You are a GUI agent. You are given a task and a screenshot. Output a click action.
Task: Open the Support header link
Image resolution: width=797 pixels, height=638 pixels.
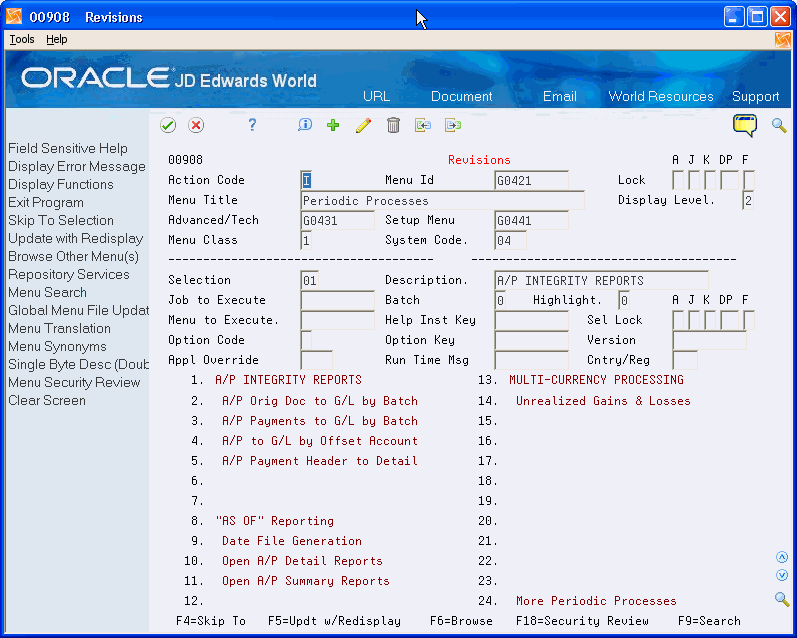pos(755,96)
